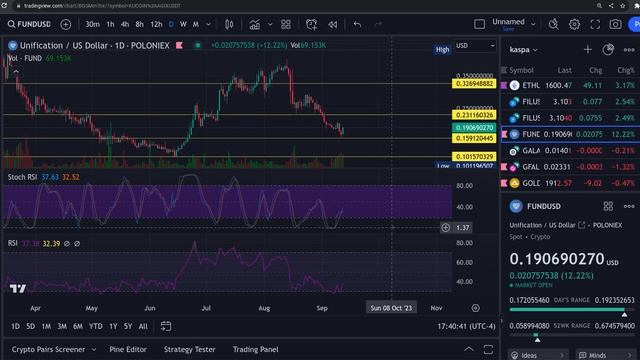Select the 30m timeframe
The image size is (640, 360).
(x=92, y=24)
